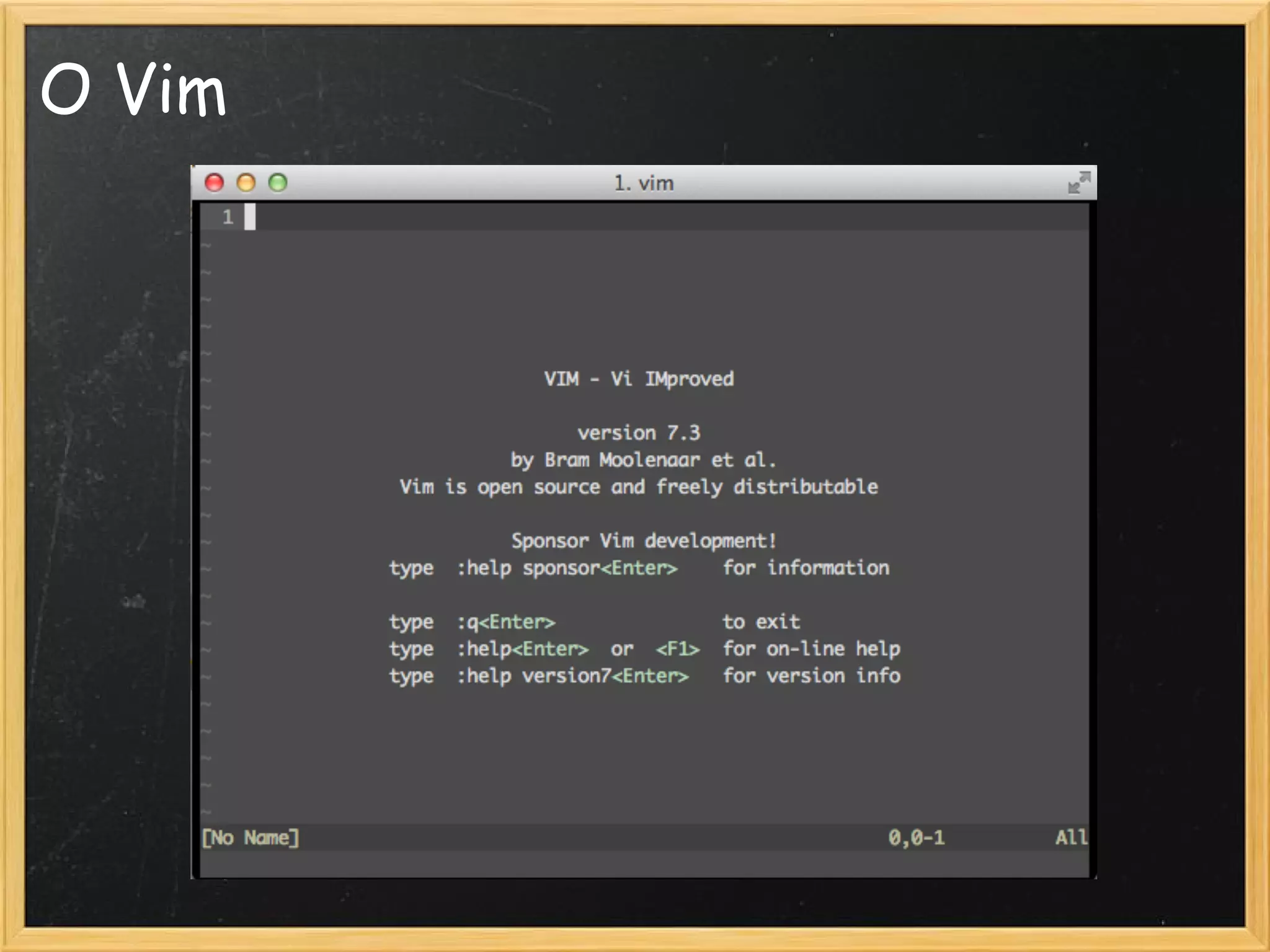Click the 'Sponsor Vim development!' line
The height and width of the screenshot is (952, 1270).
click(x=643, y=540)
